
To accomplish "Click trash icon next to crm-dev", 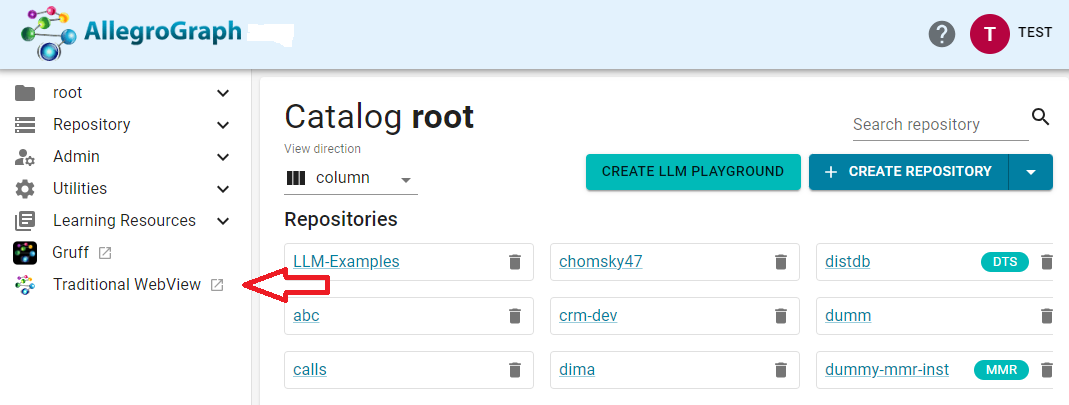I will (x=781, y=316).
